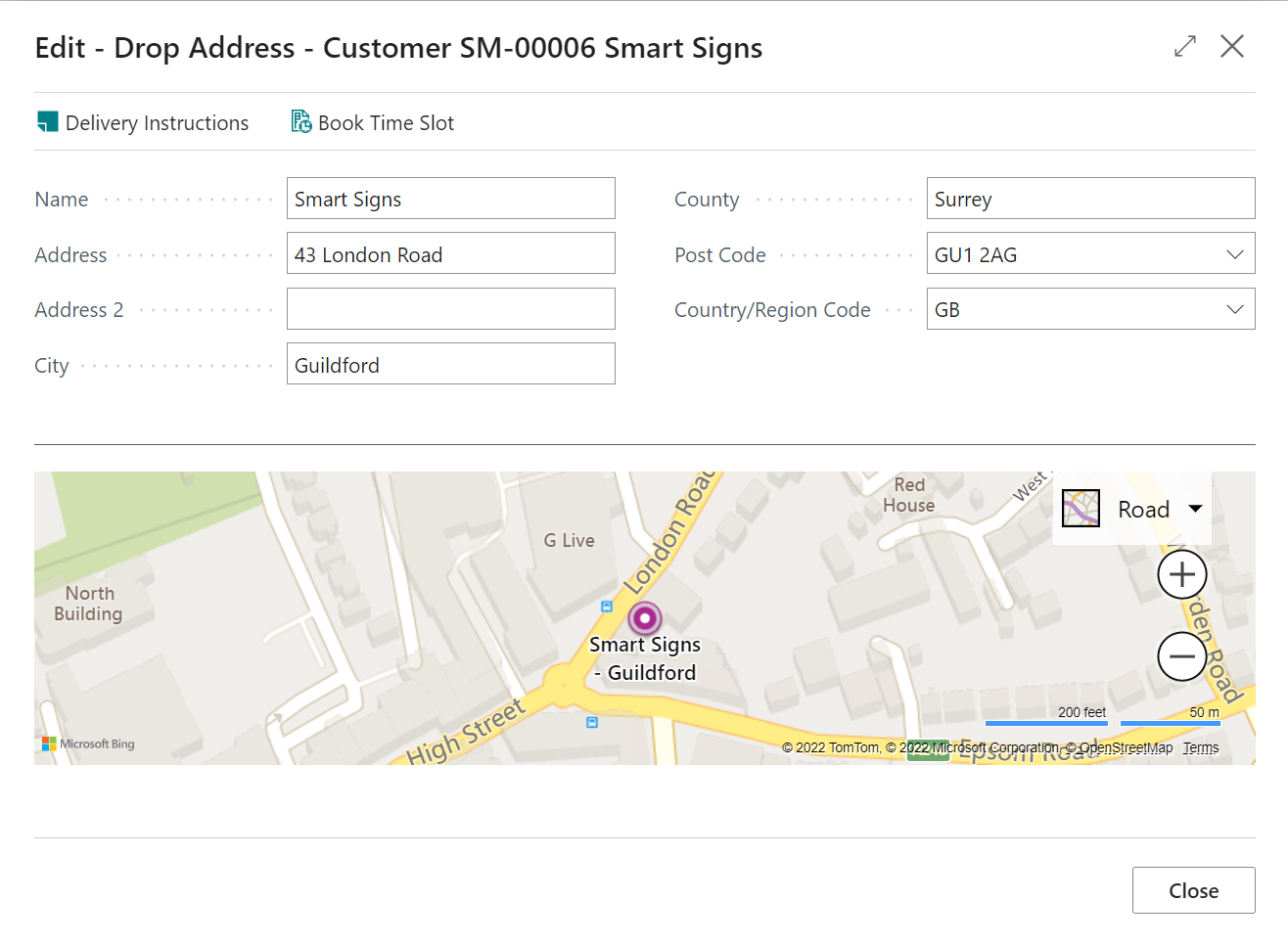Zoom in the map with plus button
The height and width of the screenshot is (946, 1288).
(1182, 574)
